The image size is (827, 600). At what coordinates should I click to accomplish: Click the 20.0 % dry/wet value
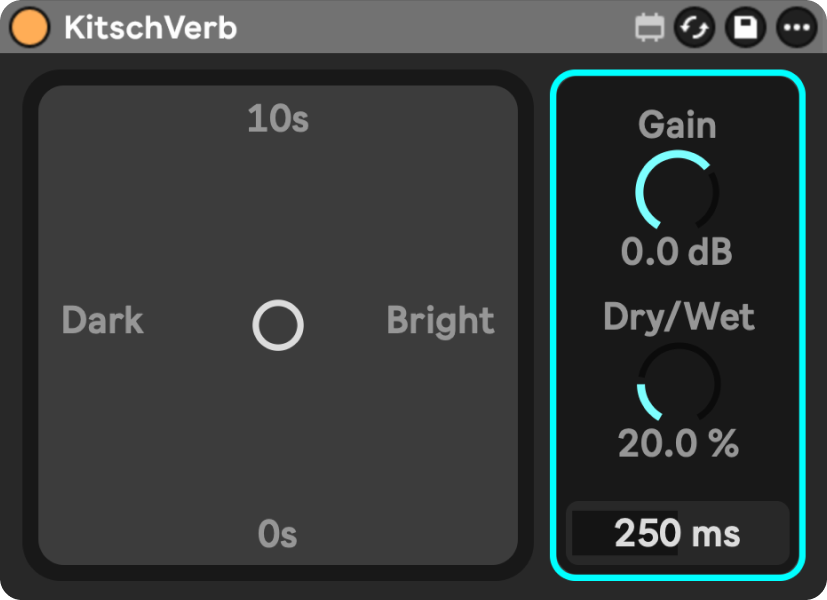tap(678, 443)
